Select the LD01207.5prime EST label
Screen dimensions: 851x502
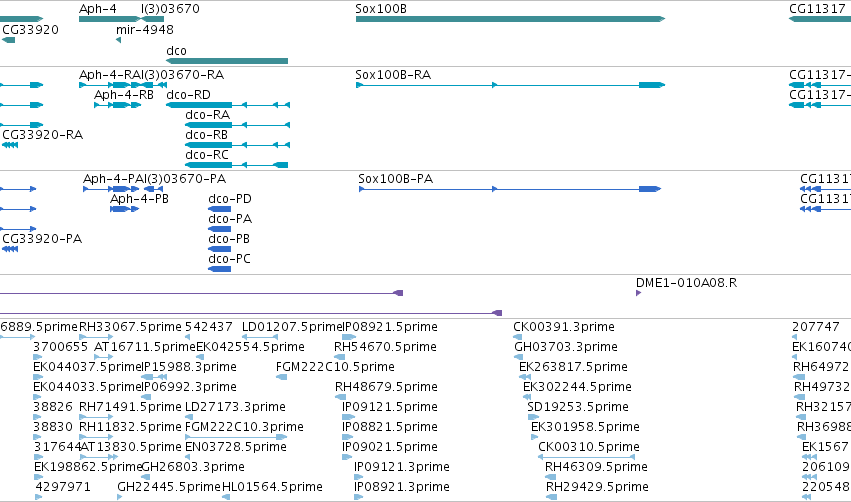(x=292, y=327)
